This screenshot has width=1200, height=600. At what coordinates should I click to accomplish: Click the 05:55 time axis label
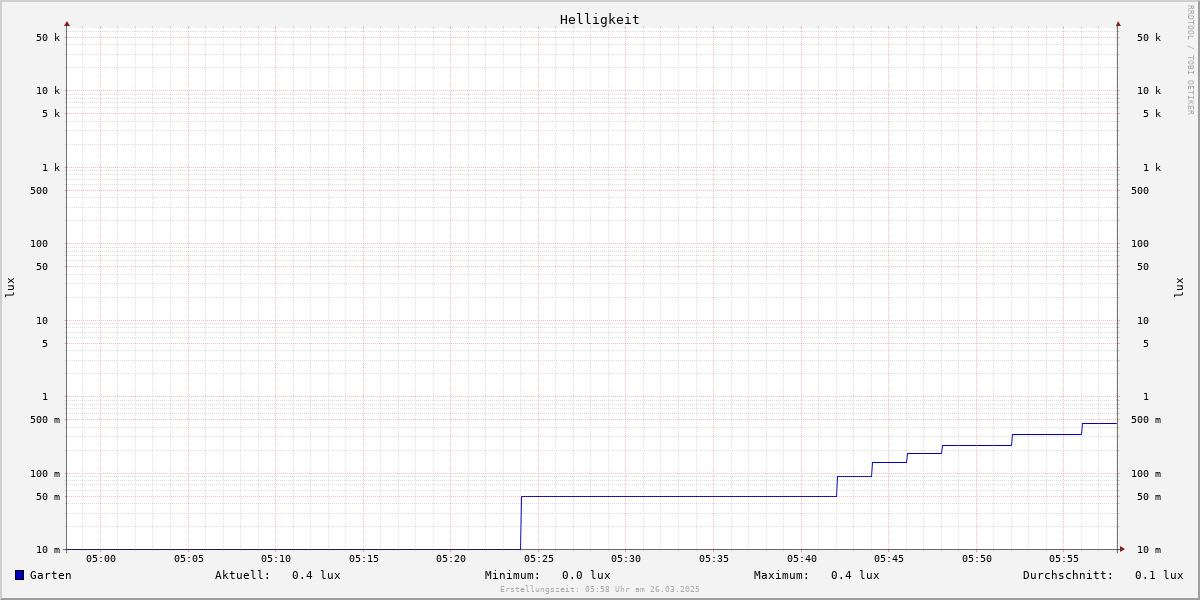tap(1064, 559)
